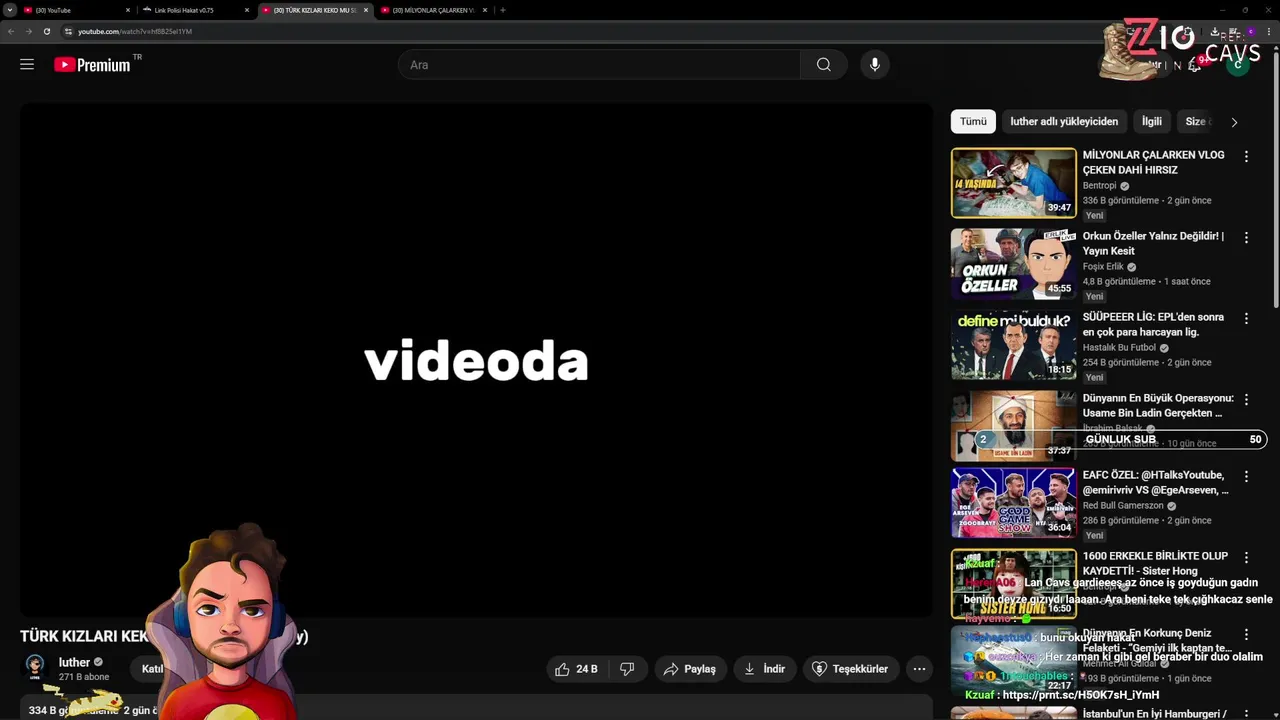Viewport: 1280px width, 720px height.
Task: Go to YouTube Premium home logo
Action: [92, 65]
